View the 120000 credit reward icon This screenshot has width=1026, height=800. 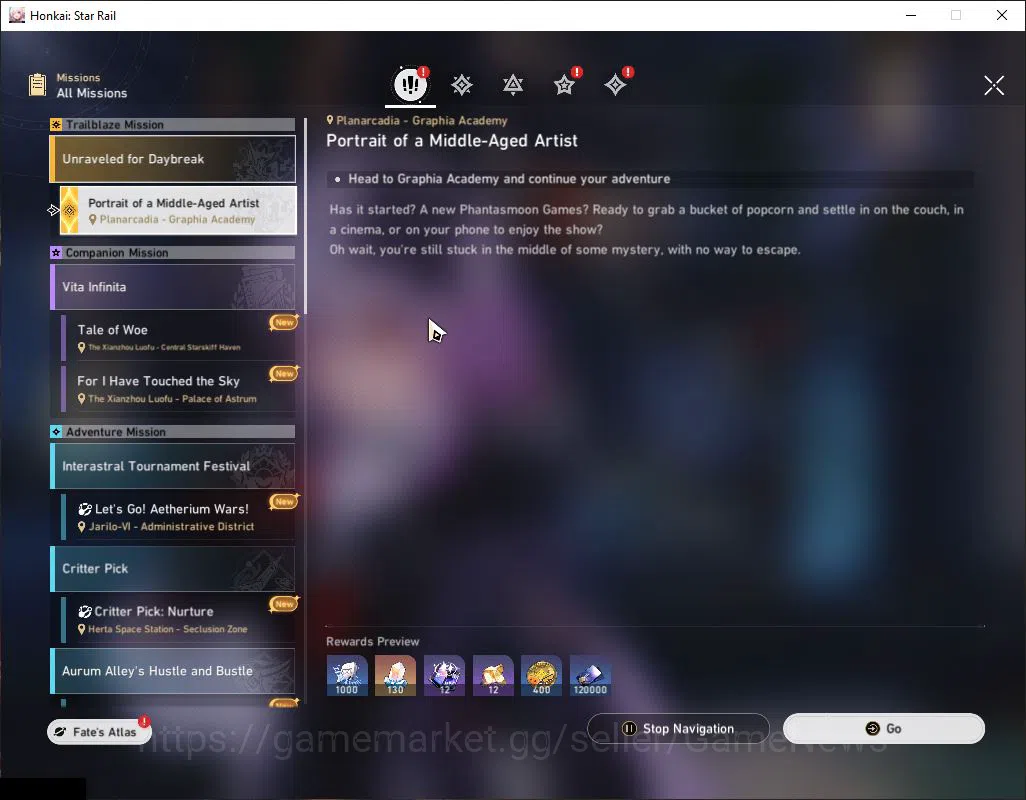click(590, 676)
